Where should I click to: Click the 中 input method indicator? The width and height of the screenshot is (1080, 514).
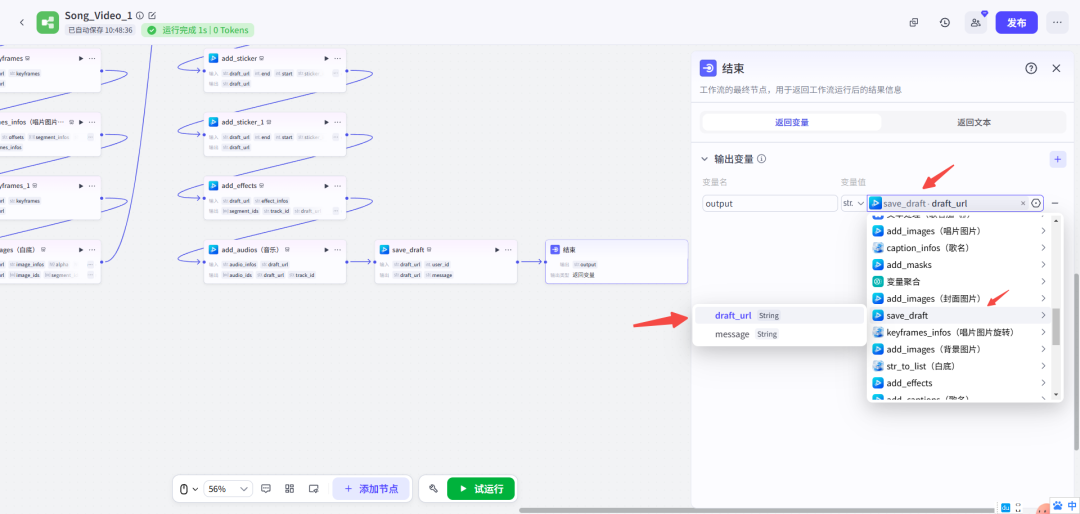pyautogui.click(x=1072, y=506)
